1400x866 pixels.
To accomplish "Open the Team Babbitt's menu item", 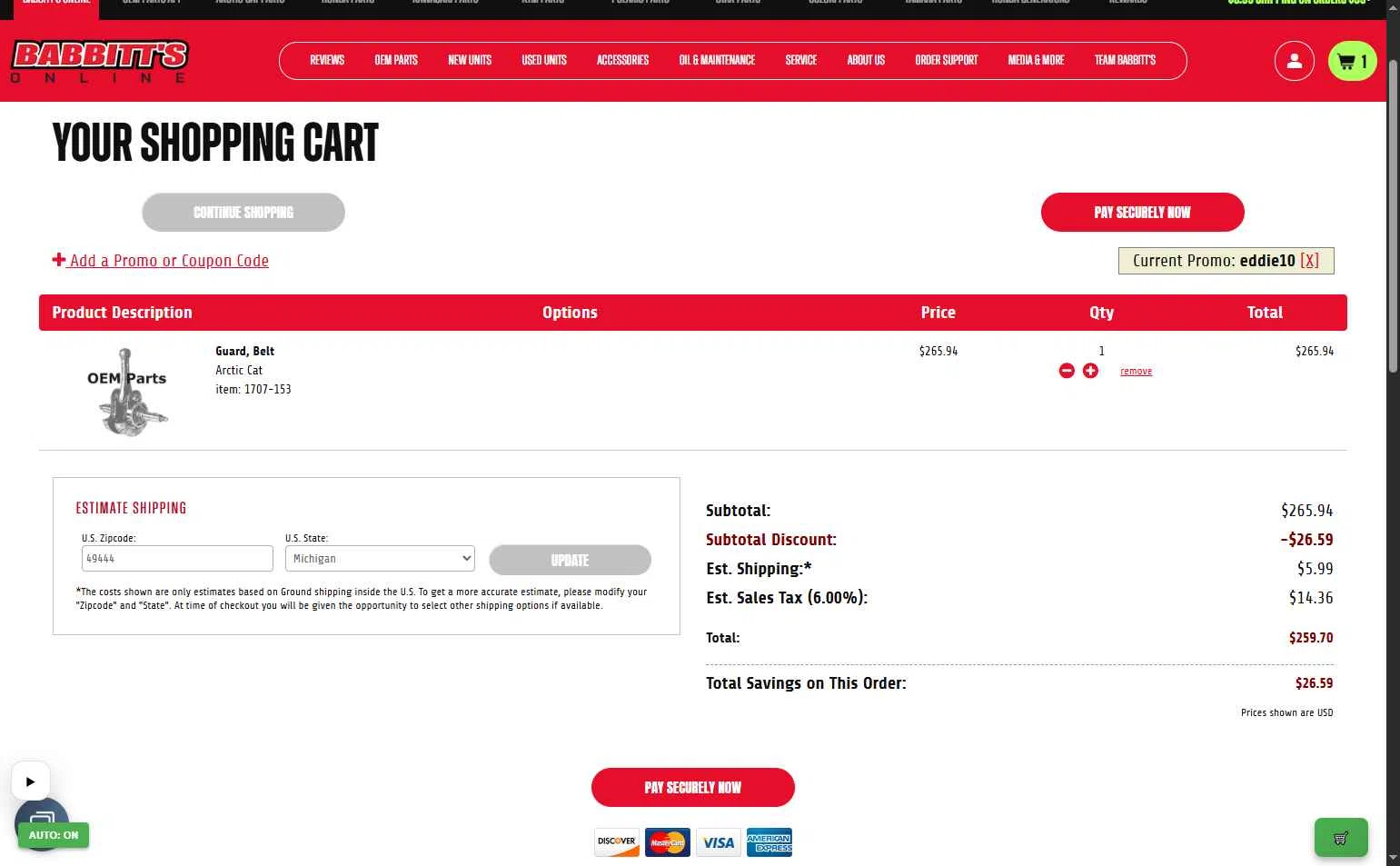I will point(1125,60).
